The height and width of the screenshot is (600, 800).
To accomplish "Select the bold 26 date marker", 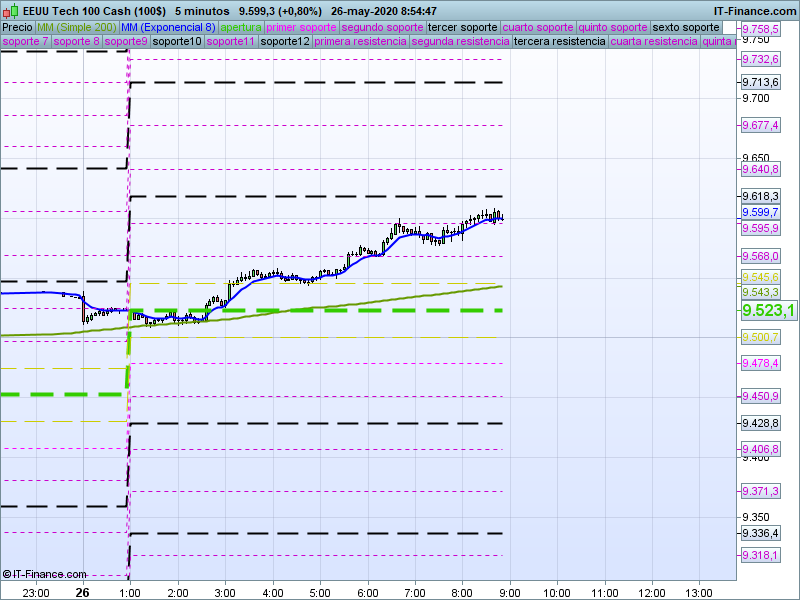I will click(x=82, y=592).
